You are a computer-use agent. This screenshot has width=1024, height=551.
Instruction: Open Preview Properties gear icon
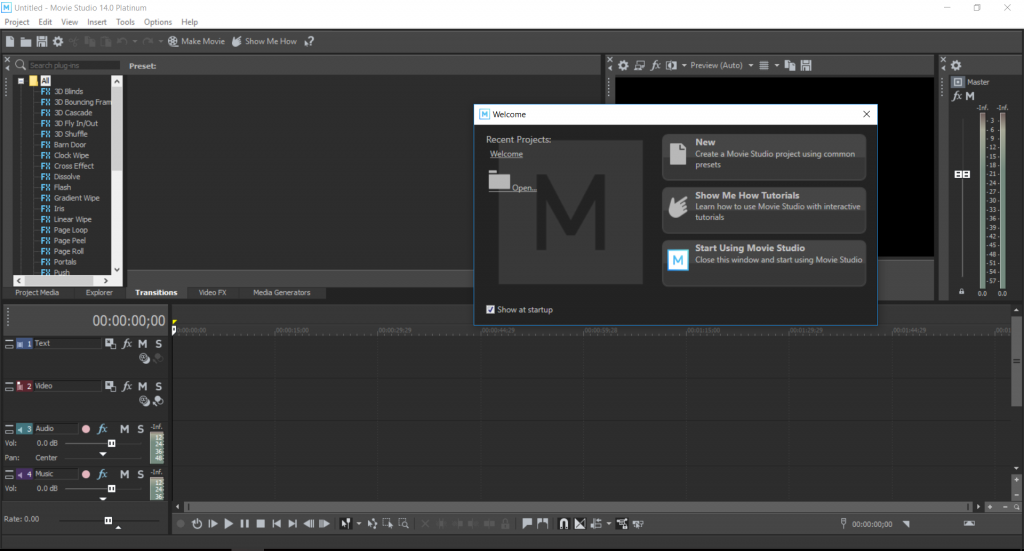623,65
